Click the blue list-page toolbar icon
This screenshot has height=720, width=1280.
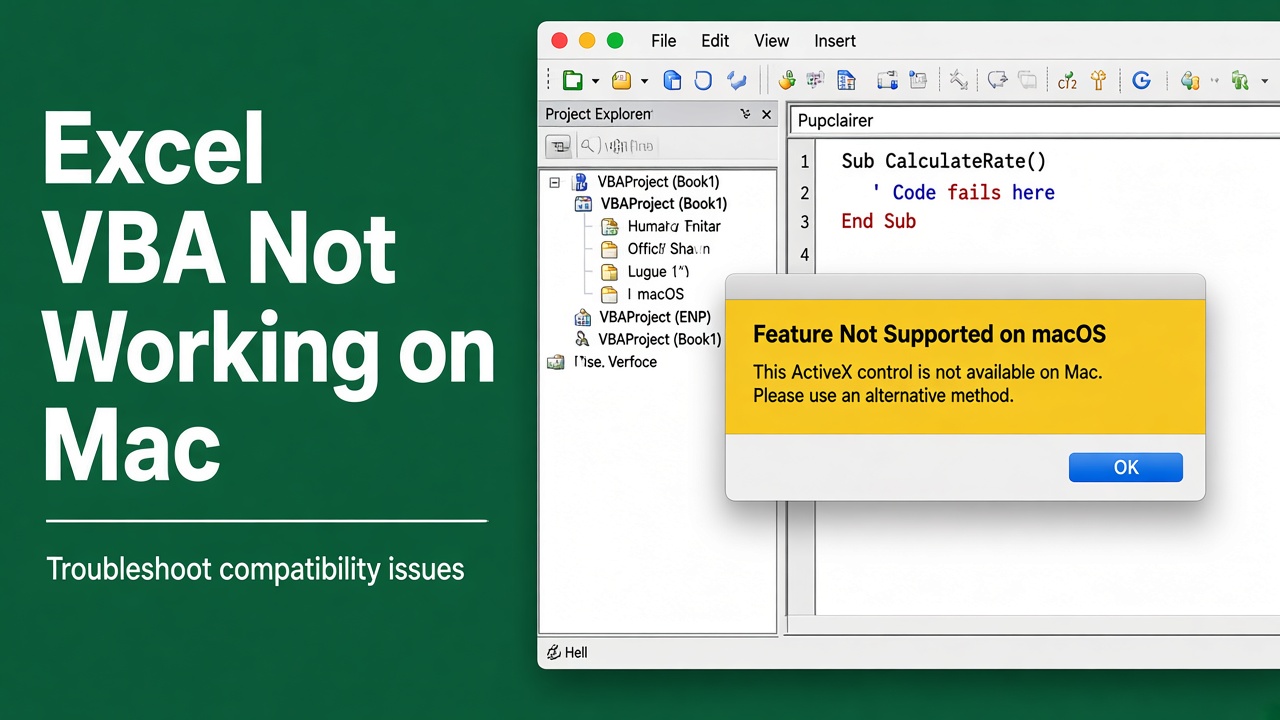[846, 81]
